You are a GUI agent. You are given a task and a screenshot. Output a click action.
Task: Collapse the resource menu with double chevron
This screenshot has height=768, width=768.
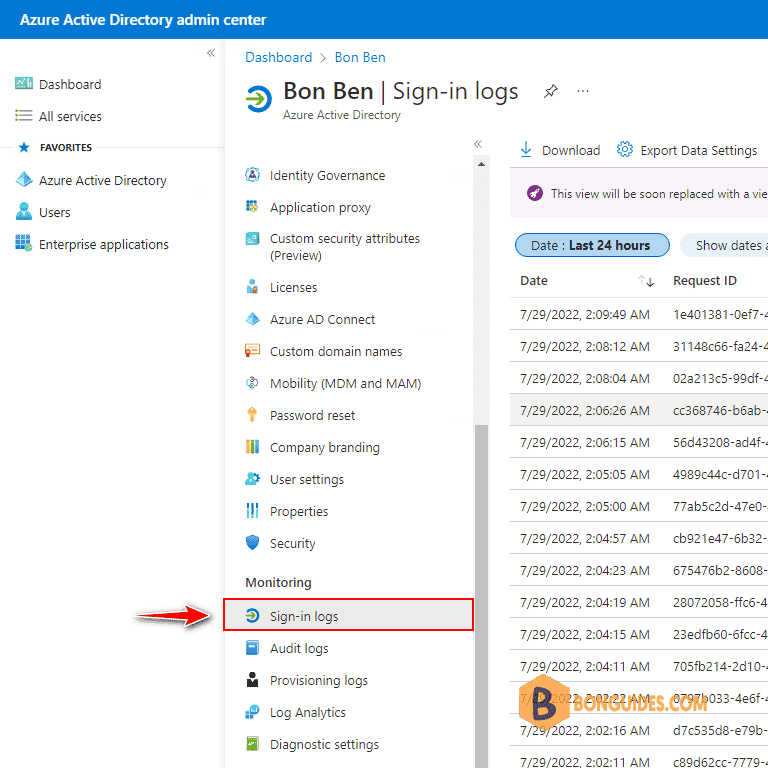pos(478,144)
